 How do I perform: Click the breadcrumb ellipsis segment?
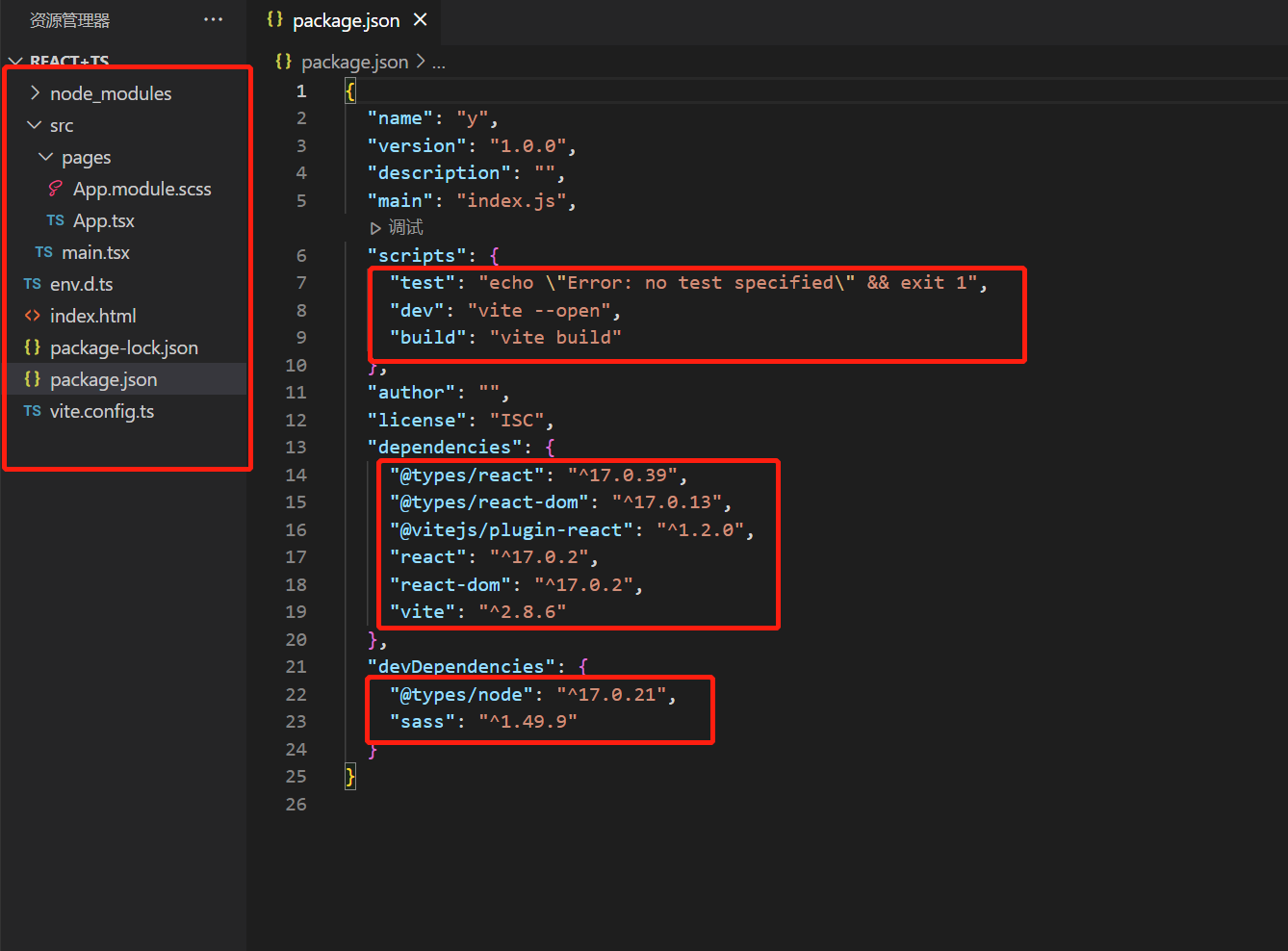439,63
